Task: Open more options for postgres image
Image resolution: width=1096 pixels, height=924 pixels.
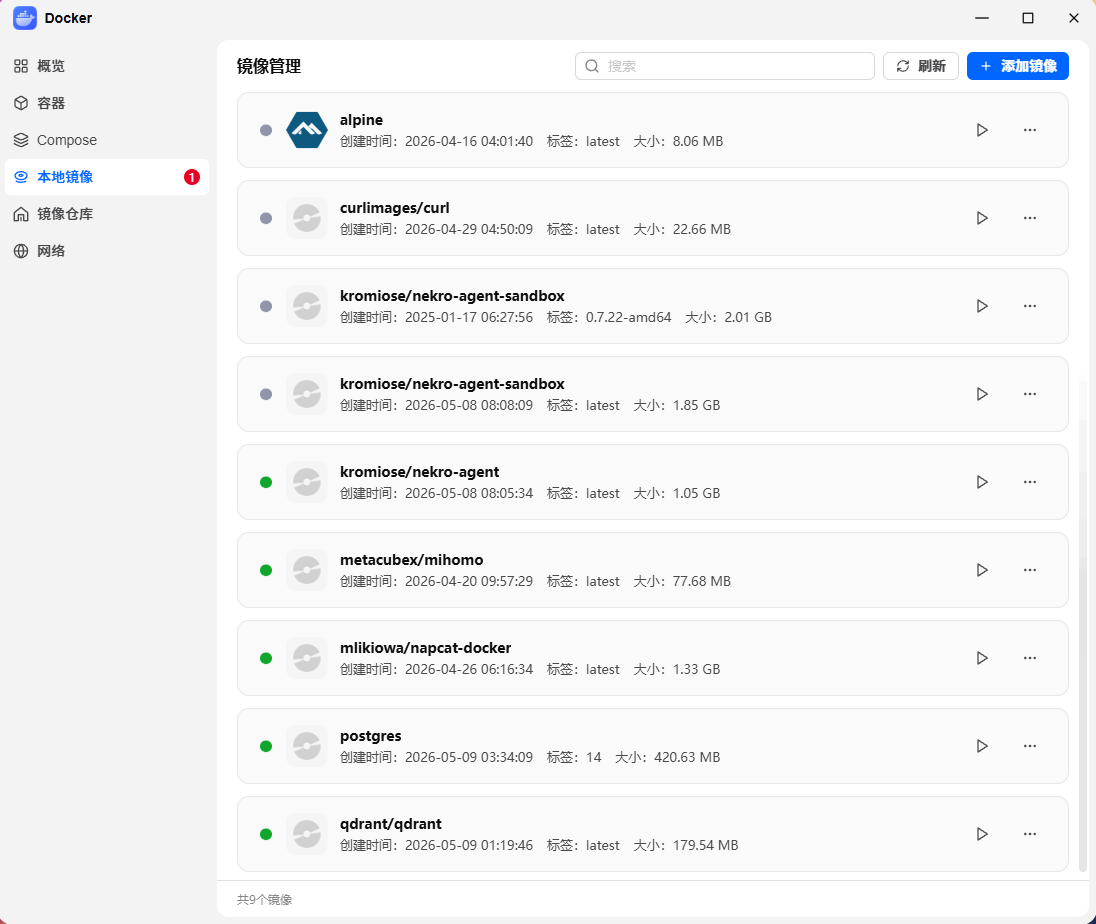Action: coord(1030,746)
